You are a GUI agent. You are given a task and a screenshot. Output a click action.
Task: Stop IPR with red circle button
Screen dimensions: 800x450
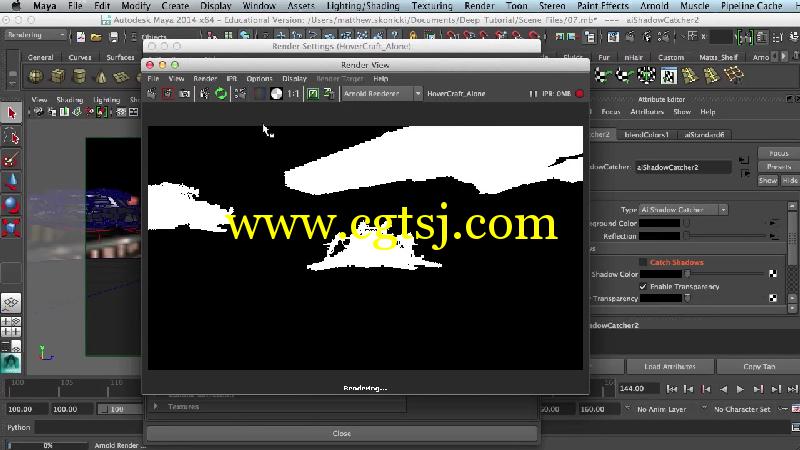click(x=580, y=94)
